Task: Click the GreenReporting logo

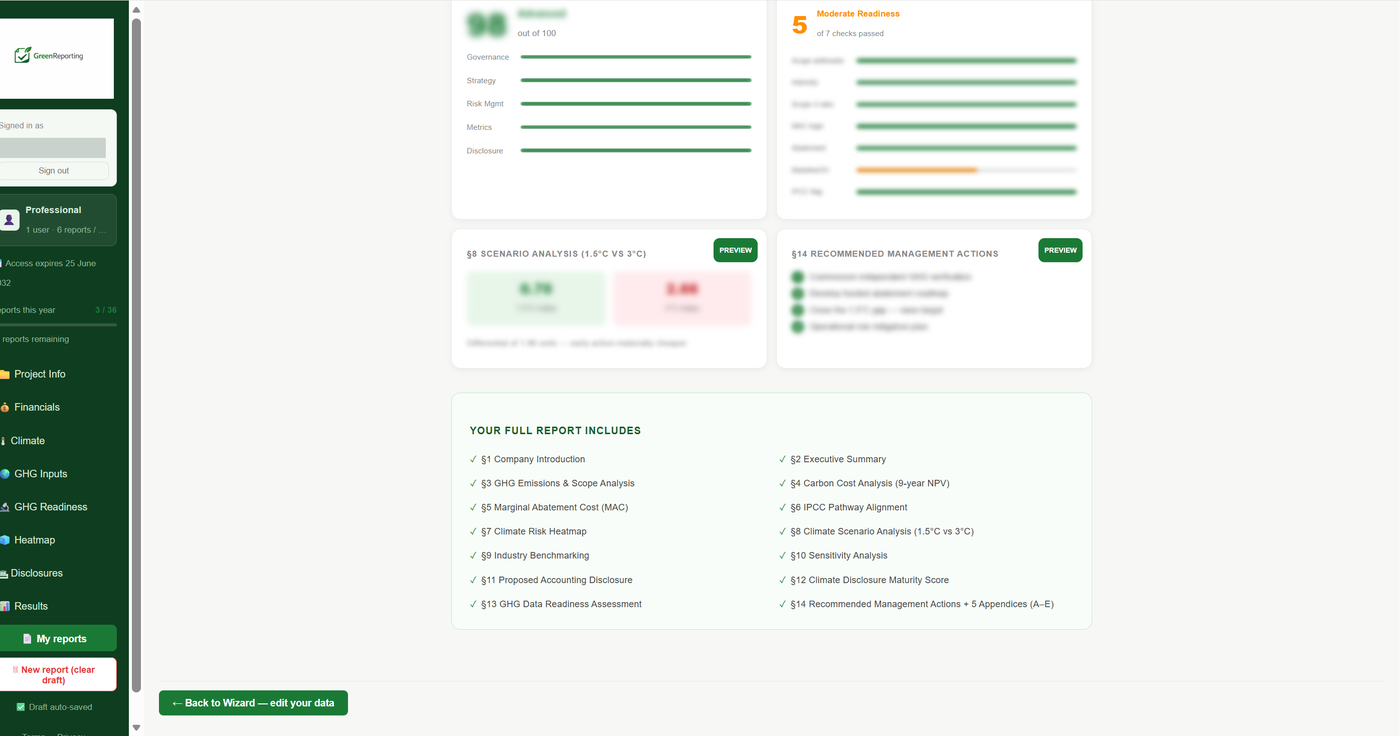Action: (x=49, y=56)
